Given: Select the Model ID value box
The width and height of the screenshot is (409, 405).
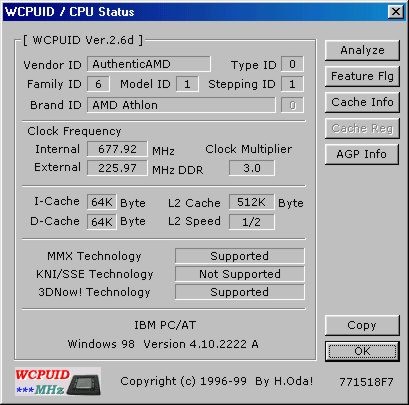Looking at the screenshot, I should tap(187, 84).
